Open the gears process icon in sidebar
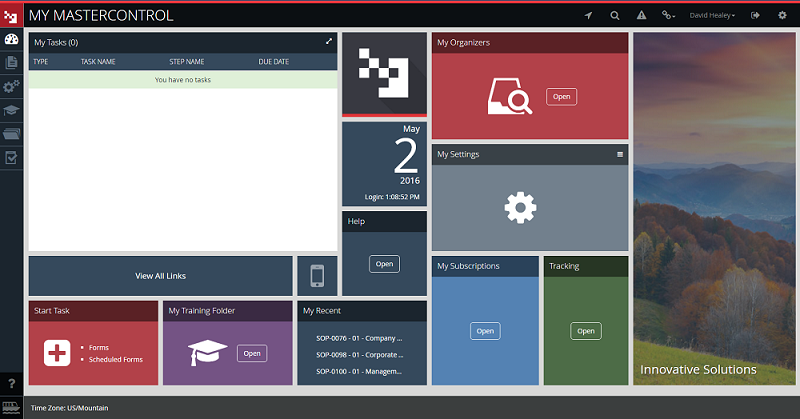Viewport: 800px width, 419px height. (11, 86)
